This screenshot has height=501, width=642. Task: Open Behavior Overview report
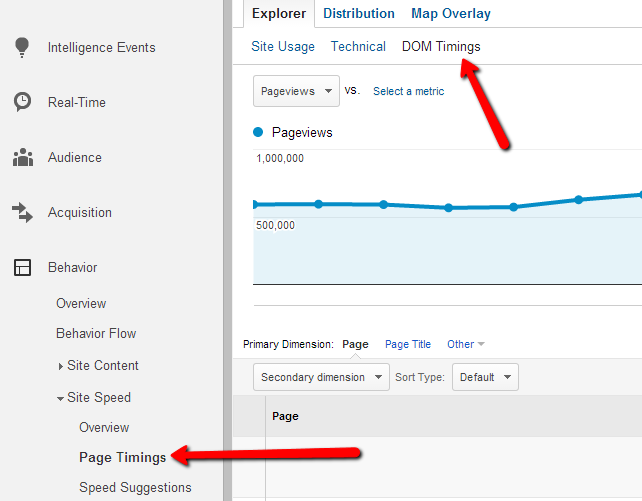coord(81,303)
